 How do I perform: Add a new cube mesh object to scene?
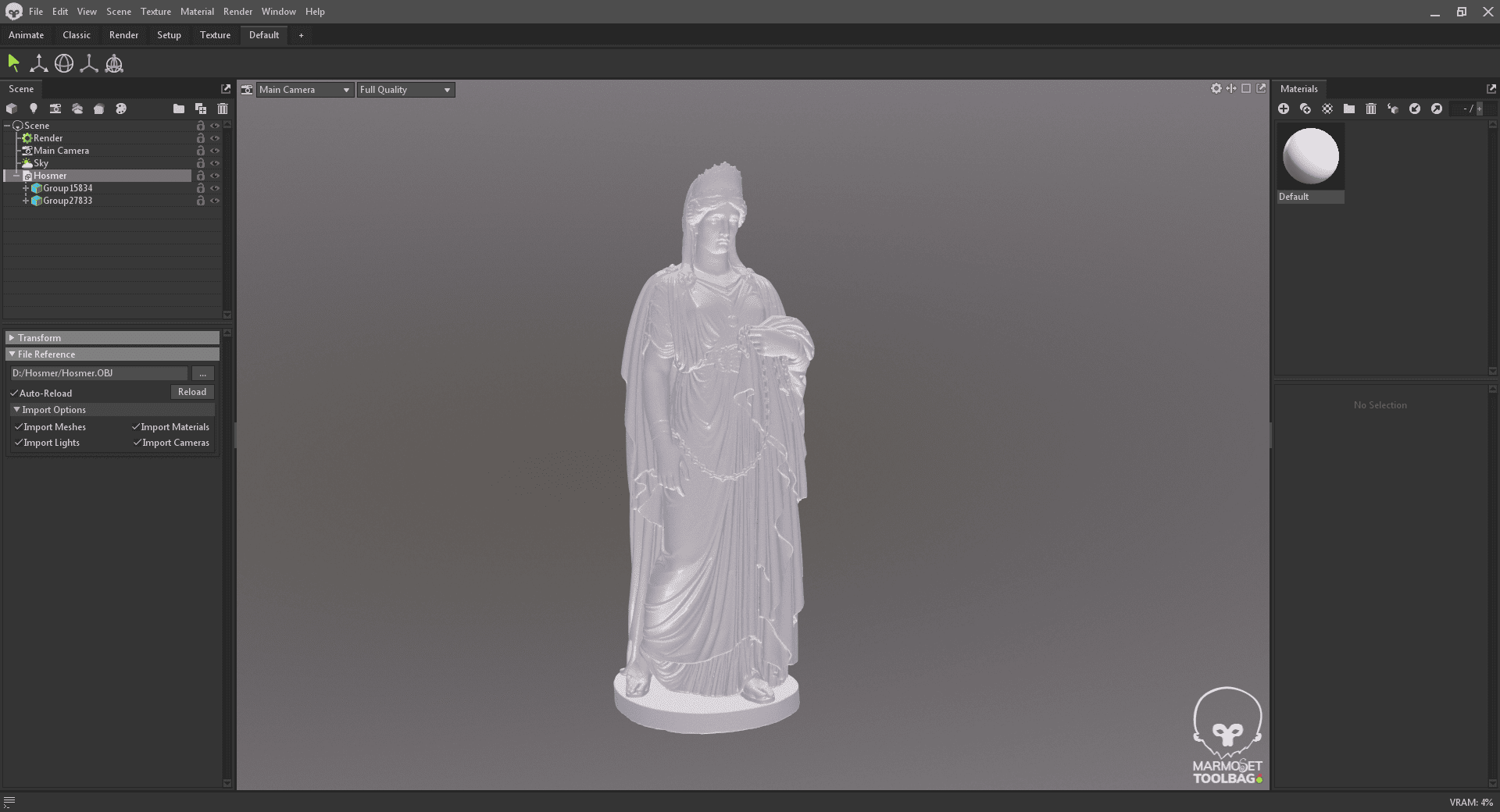(x=12, y=109)
